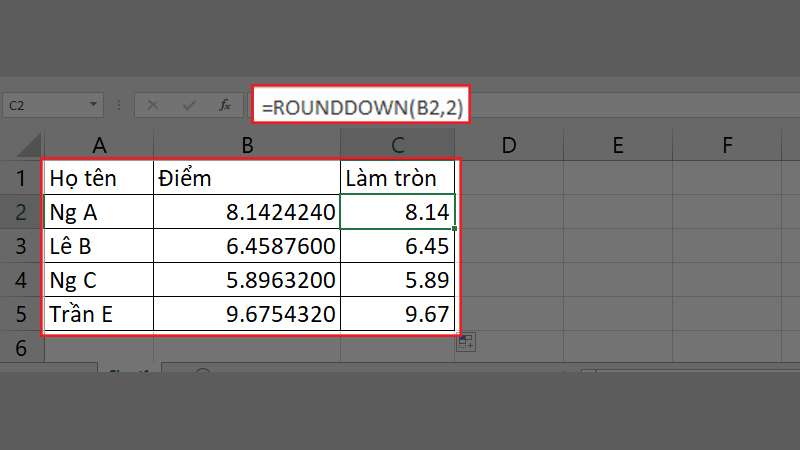The height and width of the screenshot is (450, 800).
Task: Click the formula bar with =ROUNDDOWN(B2,2)
Action: click(361, 105)
